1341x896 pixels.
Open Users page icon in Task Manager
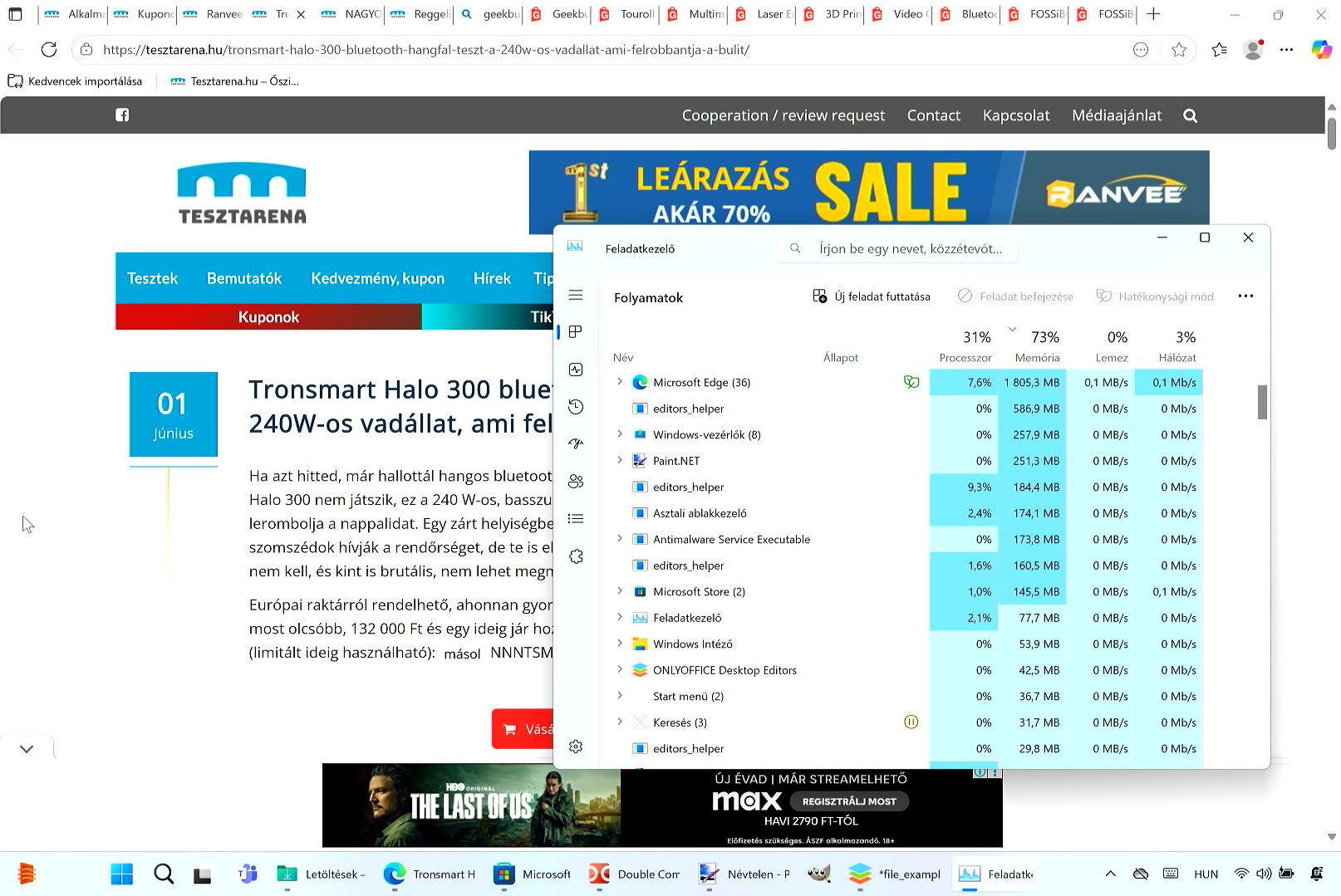point(576,482)
